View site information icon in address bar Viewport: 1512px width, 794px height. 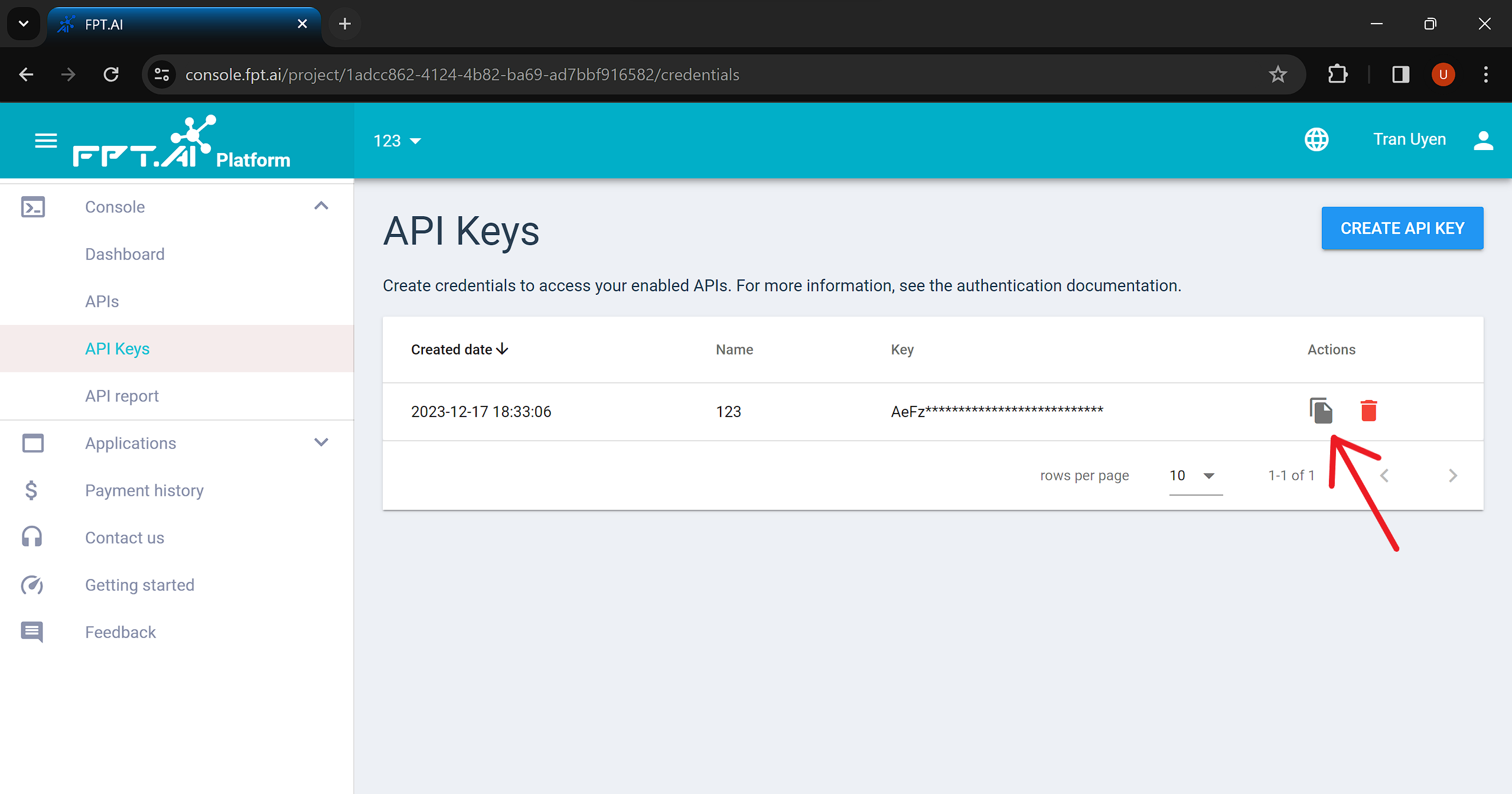pos(161,74)
